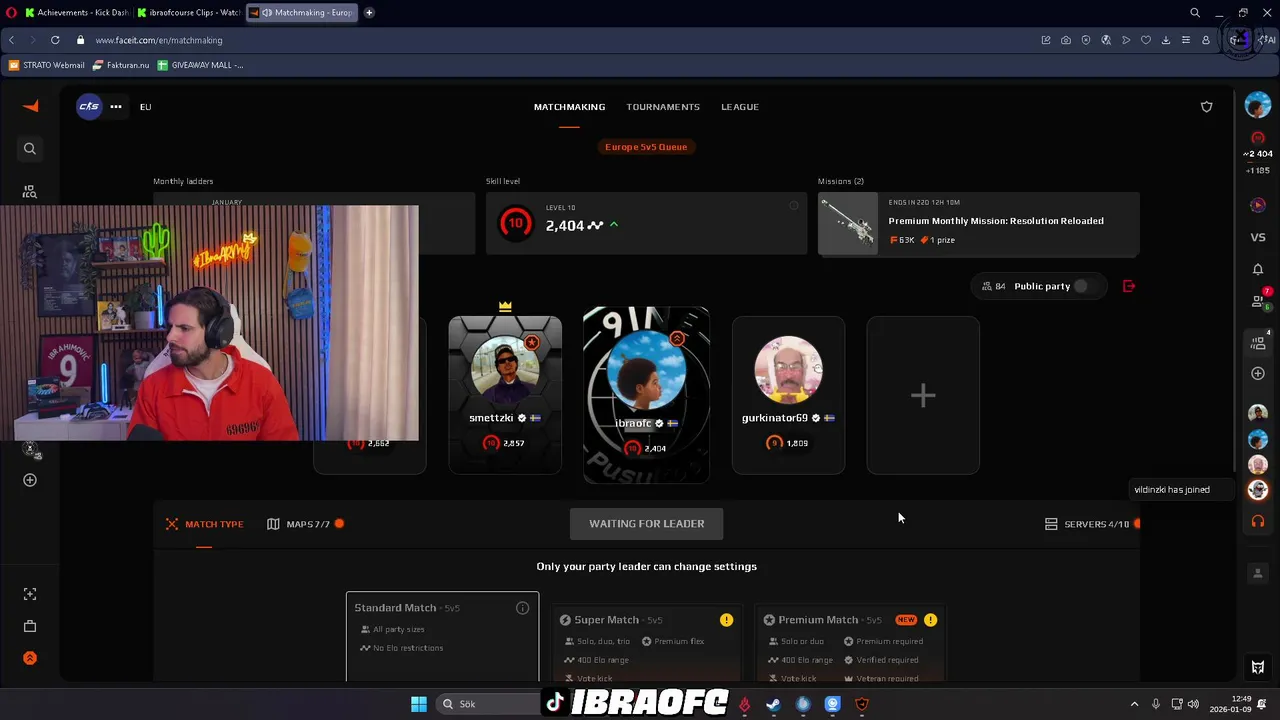Open the FACEIT mascot icon at bottom right

[x=1258, y=668]
